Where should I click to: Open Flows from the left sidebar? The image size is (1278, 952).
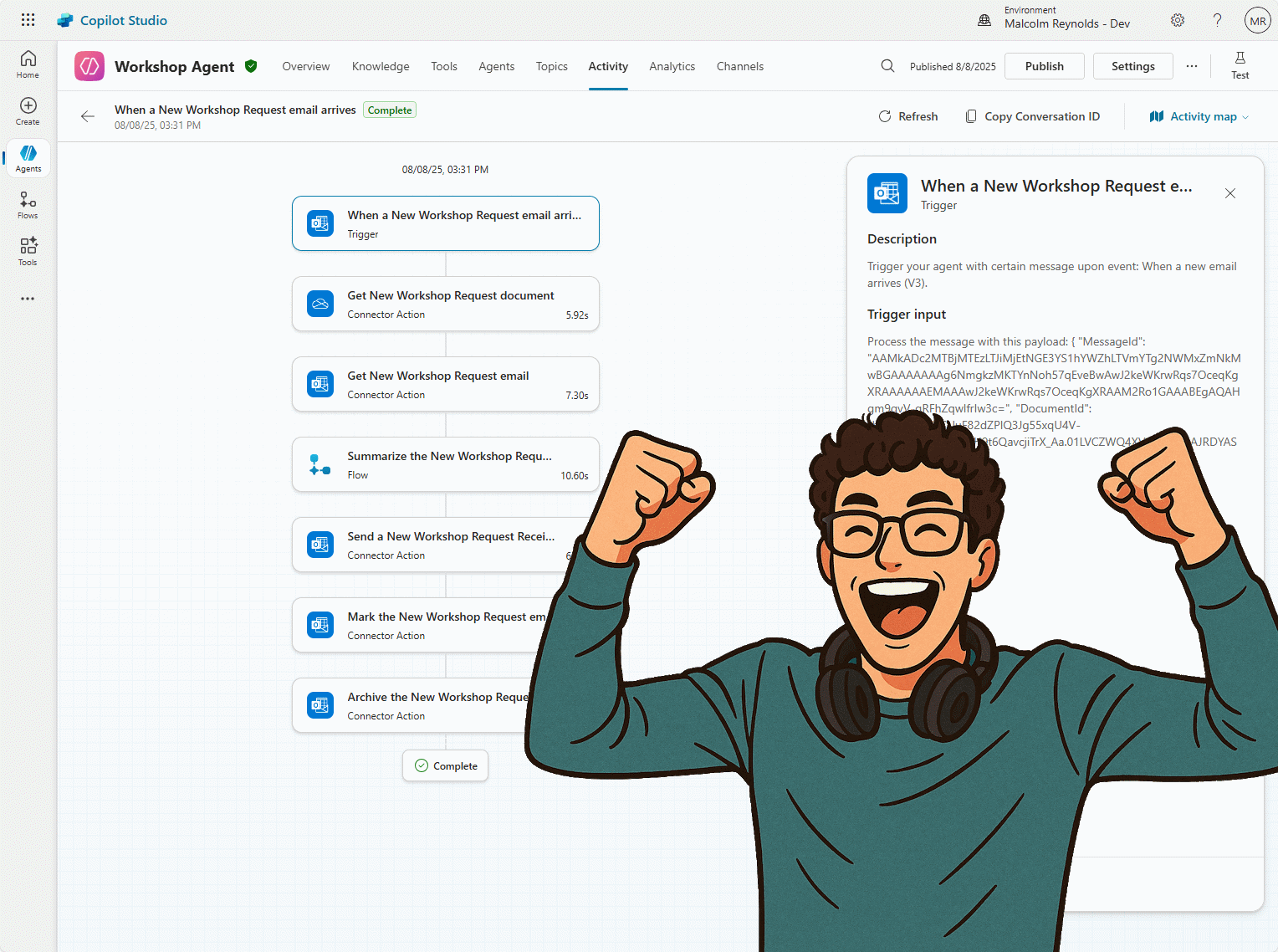pos(28,204)
